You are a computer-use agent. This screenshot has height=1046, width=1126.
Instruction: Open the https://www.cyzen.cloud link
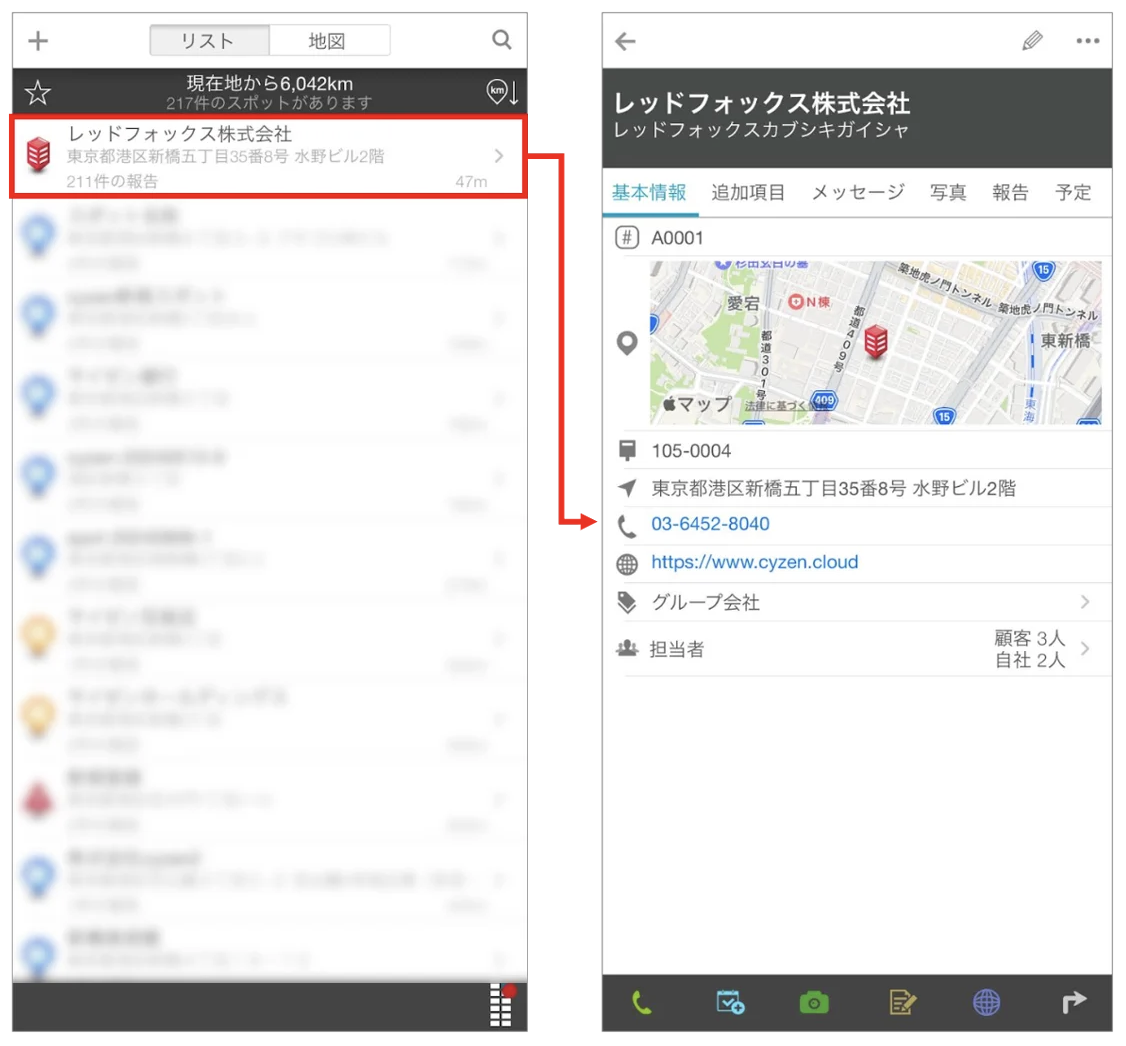pyautogui.click(x=755, y=562)
